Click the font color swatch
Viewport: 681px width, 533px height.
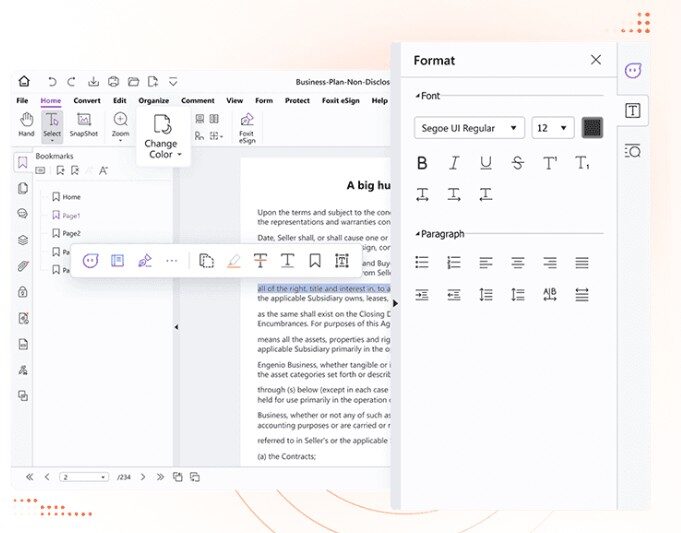point(593,128)
